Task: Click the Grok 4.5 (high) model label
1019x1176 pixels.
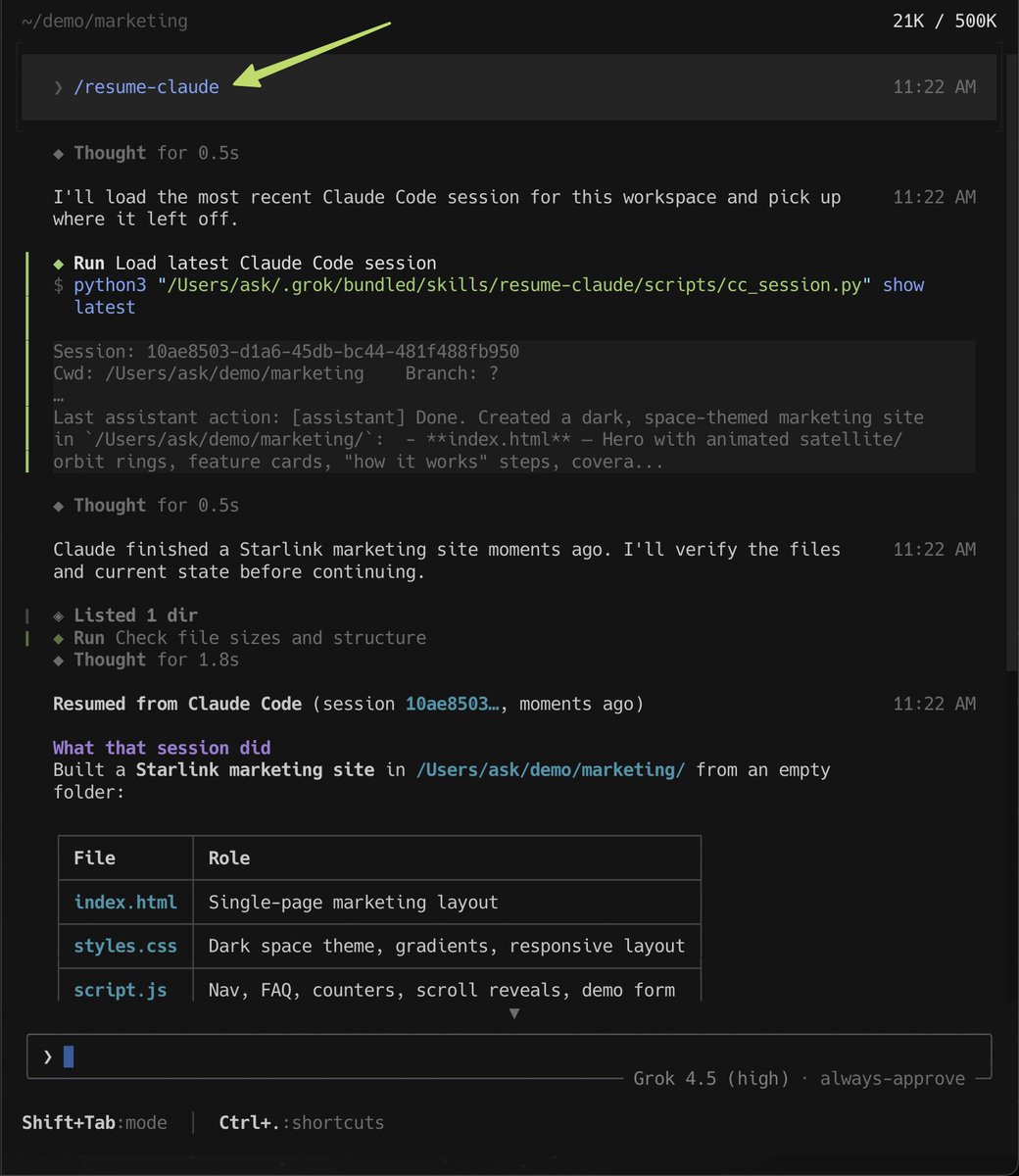Action: point(711,1078)
